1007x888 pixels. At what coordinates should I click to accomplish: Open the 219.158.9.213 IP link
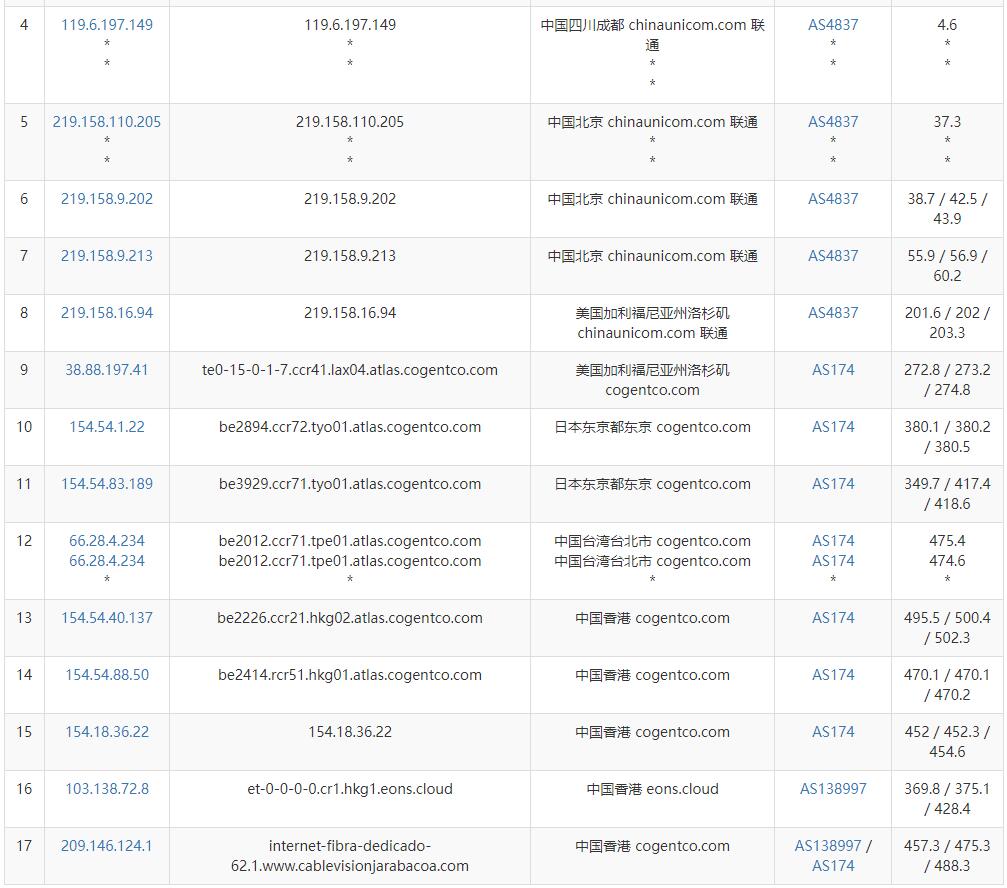point(107,256)
